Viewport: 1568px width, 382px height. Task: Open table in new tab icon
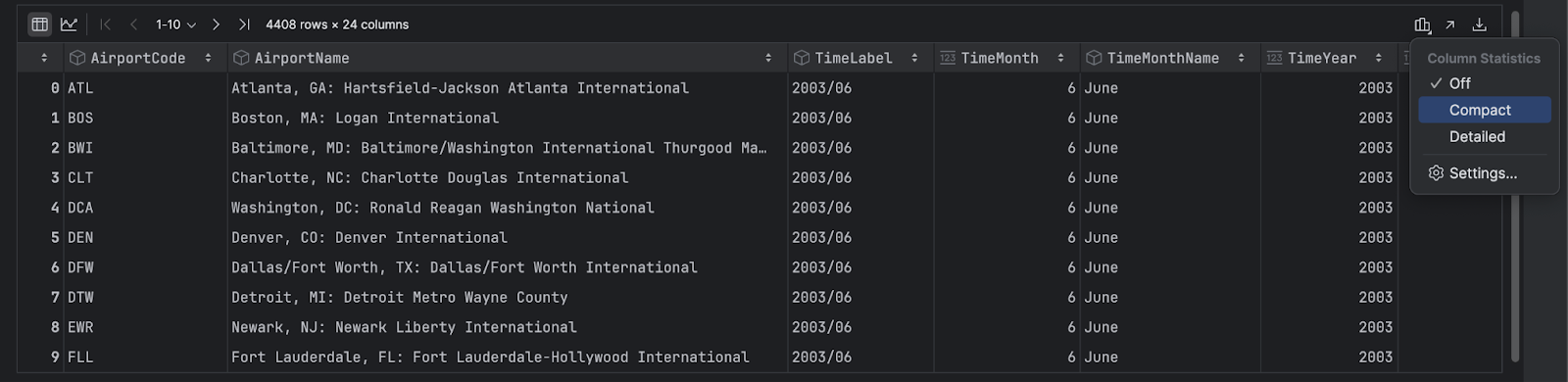coord(1450,24)
